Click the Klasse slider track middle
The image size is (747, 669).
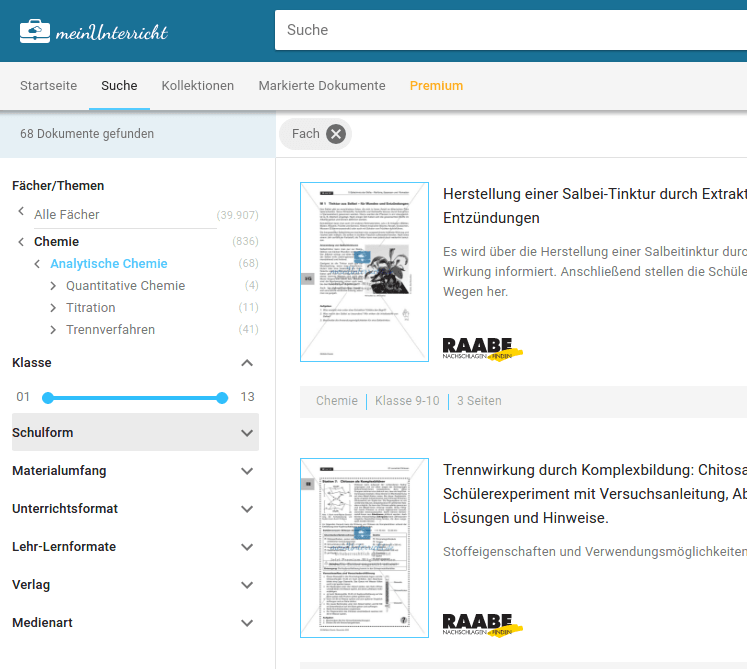135,398
